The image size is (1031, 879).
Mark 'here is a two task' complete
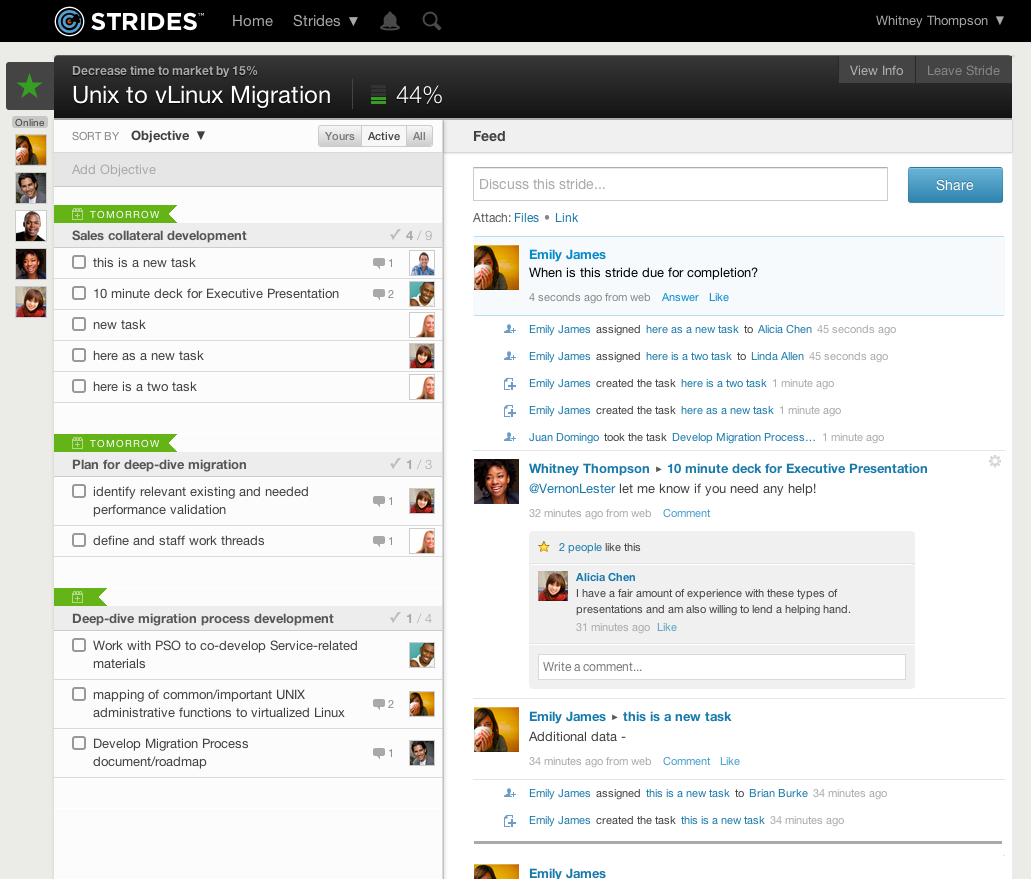[79, 386]
